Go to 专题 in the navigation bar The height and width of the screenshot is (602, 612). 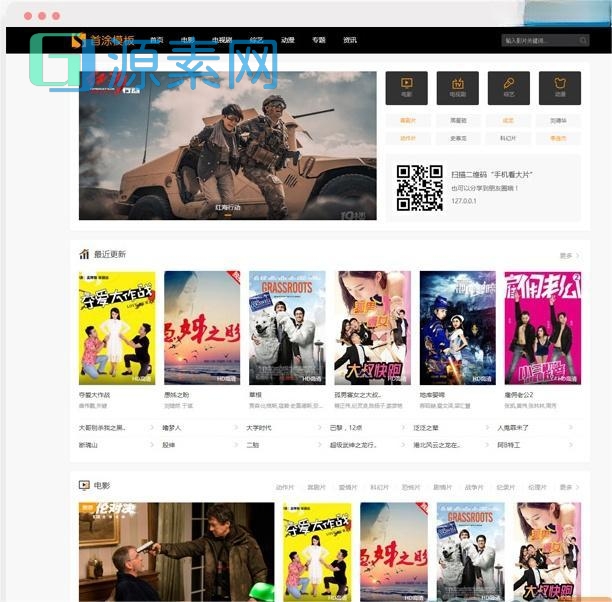click(x=318, y=41)
